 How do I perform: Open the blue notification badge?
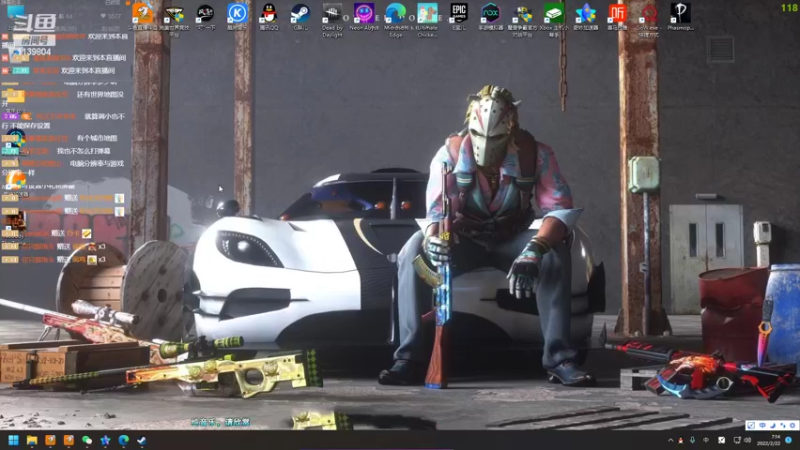click(789, 440)
